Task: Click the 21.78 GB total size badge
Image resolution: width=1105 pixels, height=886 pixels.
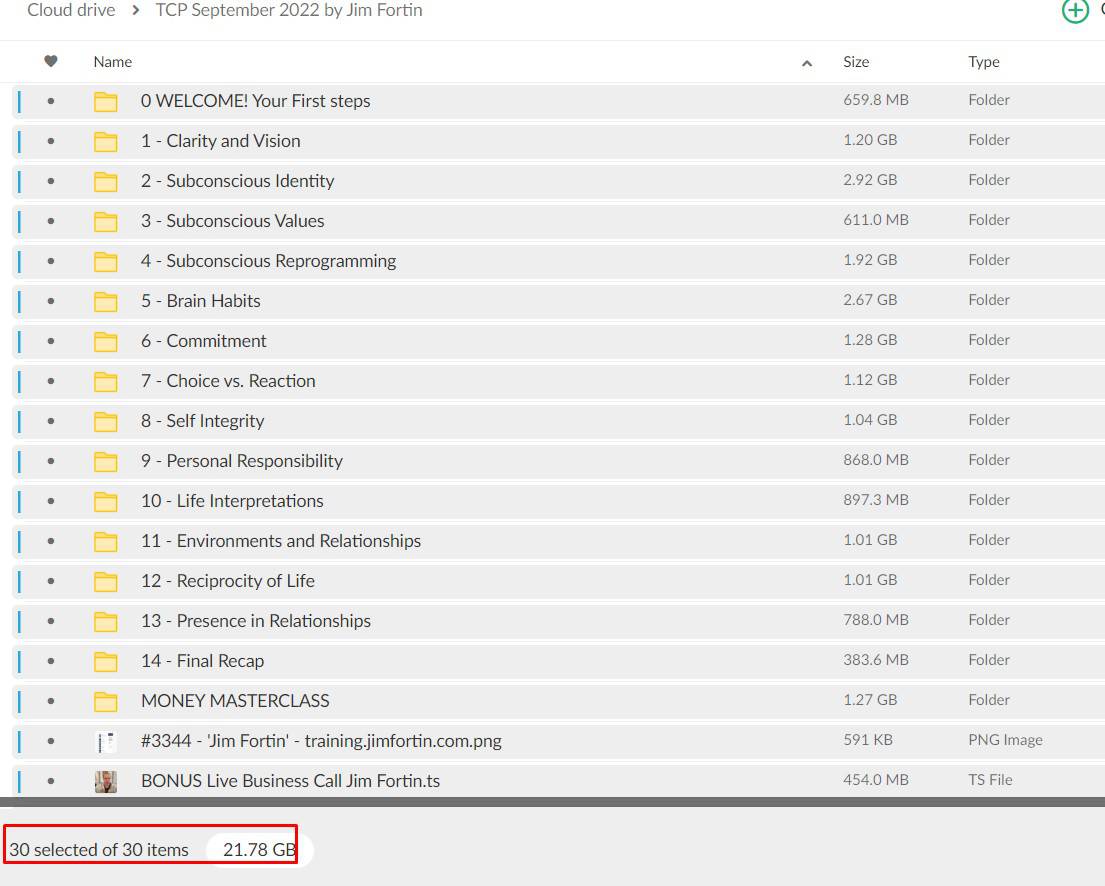Action: (258, 850)
